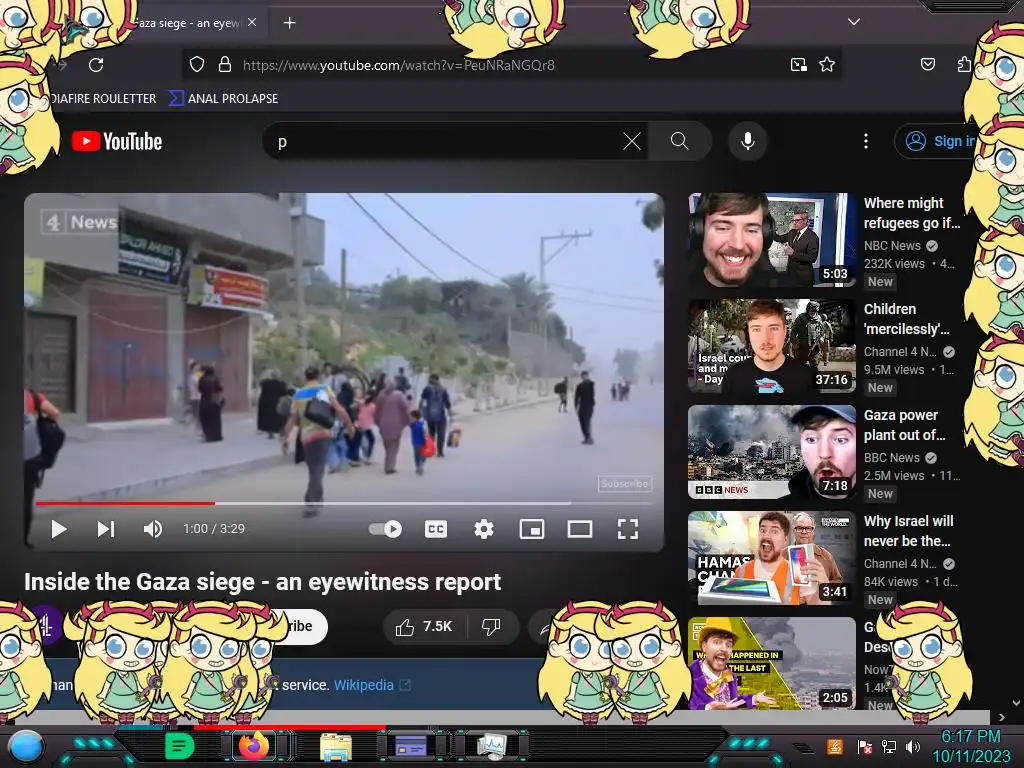Open the Wikipedia link
Screen dimensions: 1024x768
pyautogui.click(x=372, y=685)
